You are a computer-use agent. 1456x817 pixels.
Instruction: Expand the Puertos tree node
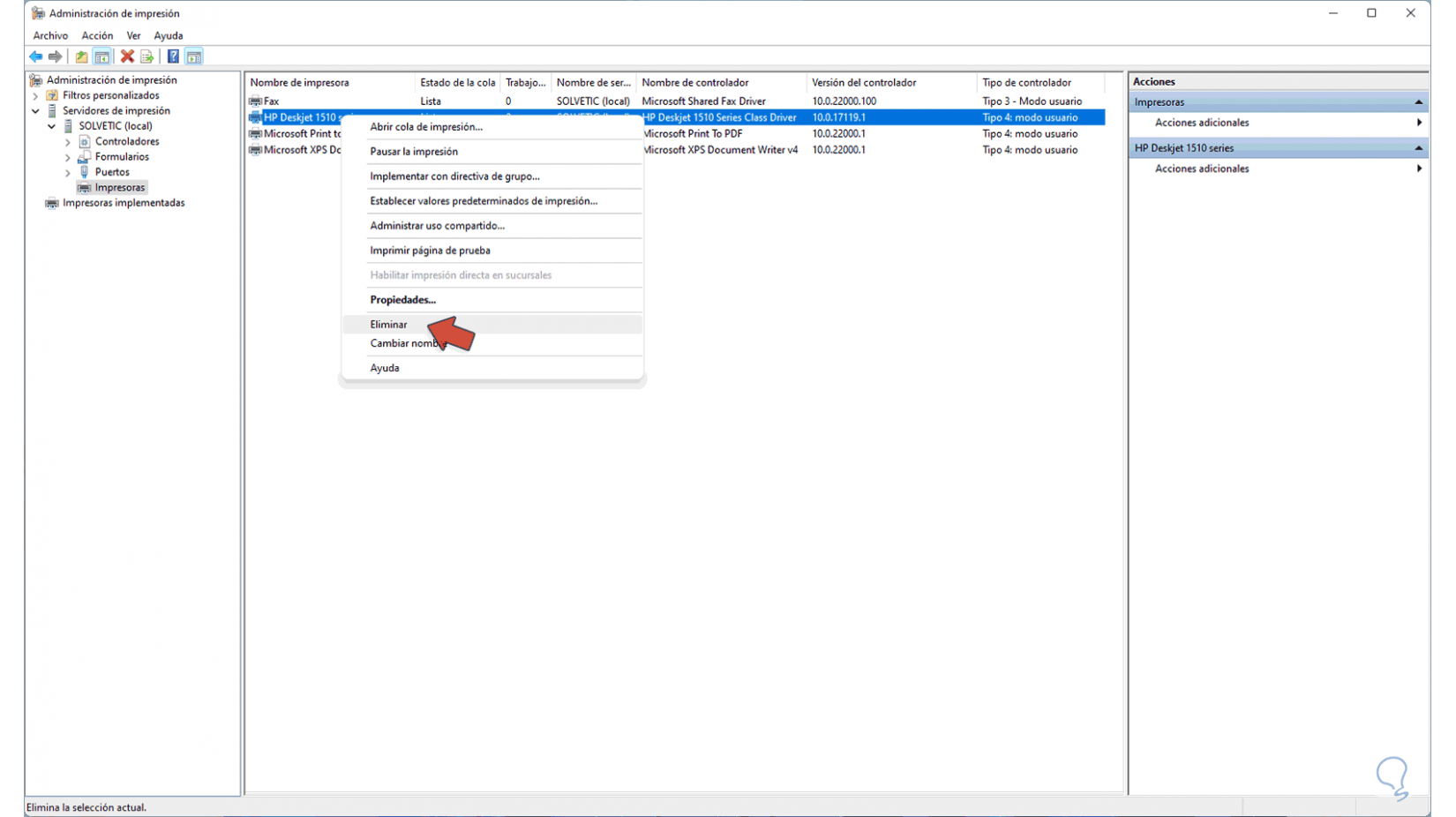pyautogui.click(x=68, y=173)
